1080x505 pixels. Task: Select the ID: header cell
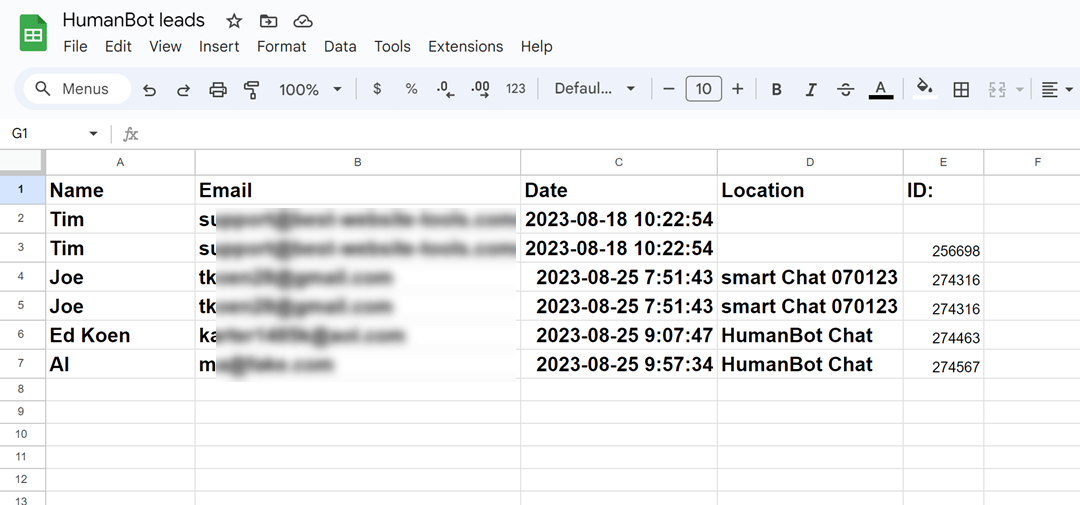[x=943, y=190]
